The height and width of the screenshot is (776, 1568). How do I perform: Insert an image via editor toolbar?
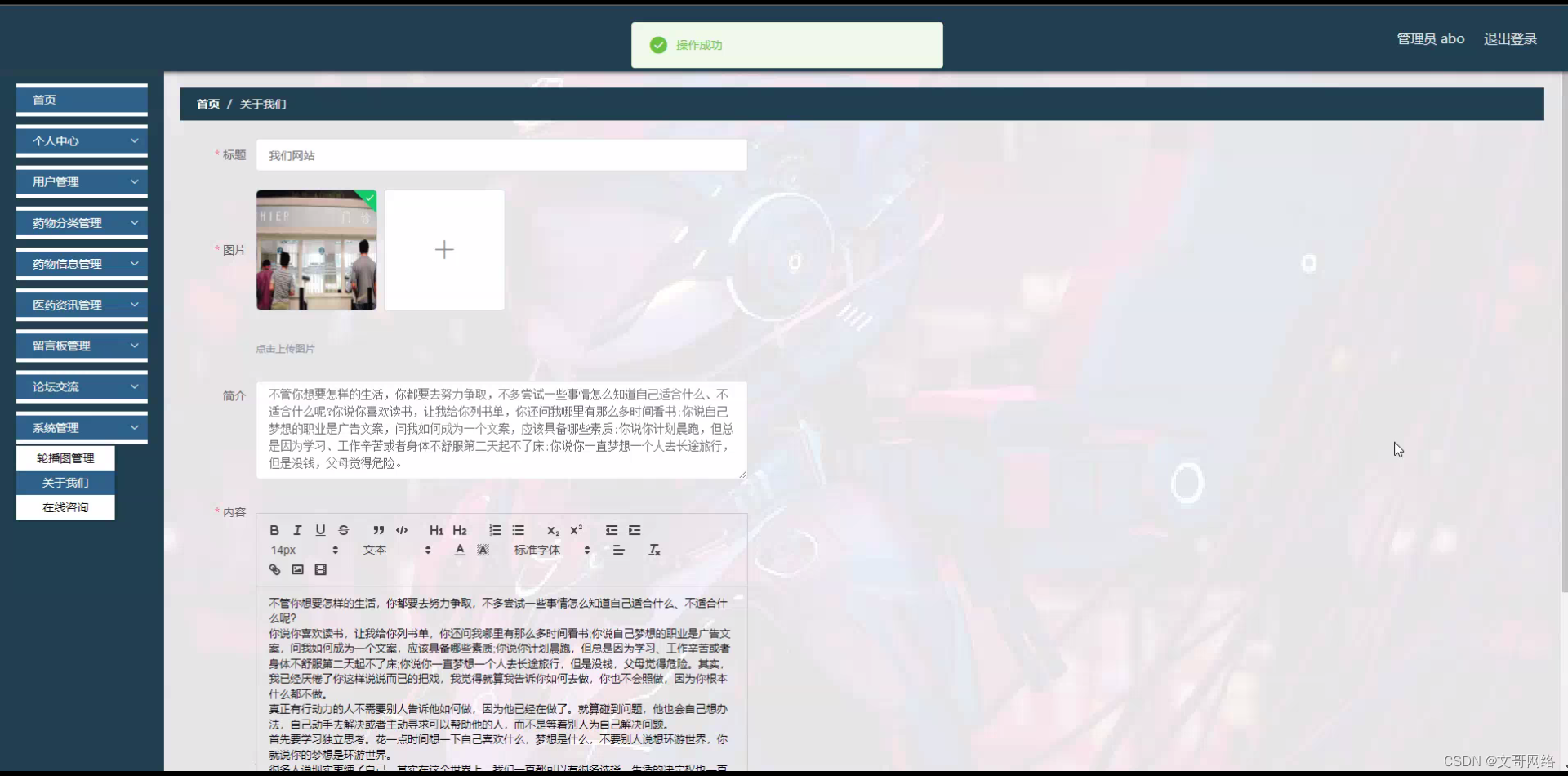(297, 569)
